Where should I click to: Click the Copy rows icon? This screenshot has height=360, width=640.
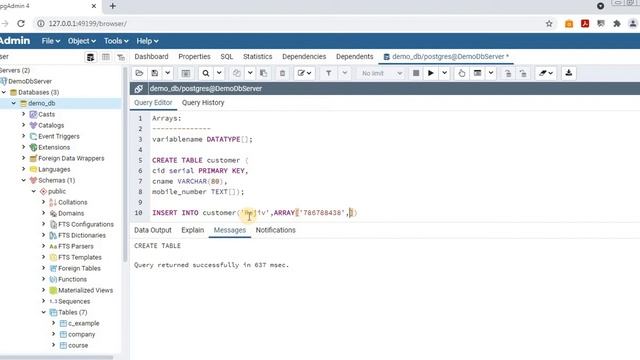point(237,73)
